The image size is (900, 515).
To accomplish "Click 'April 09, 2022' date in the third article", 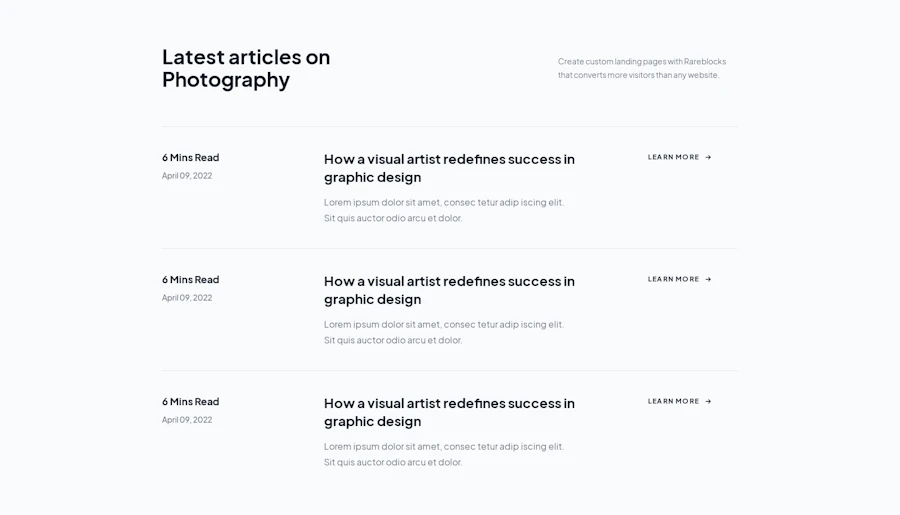I will 187,420.
